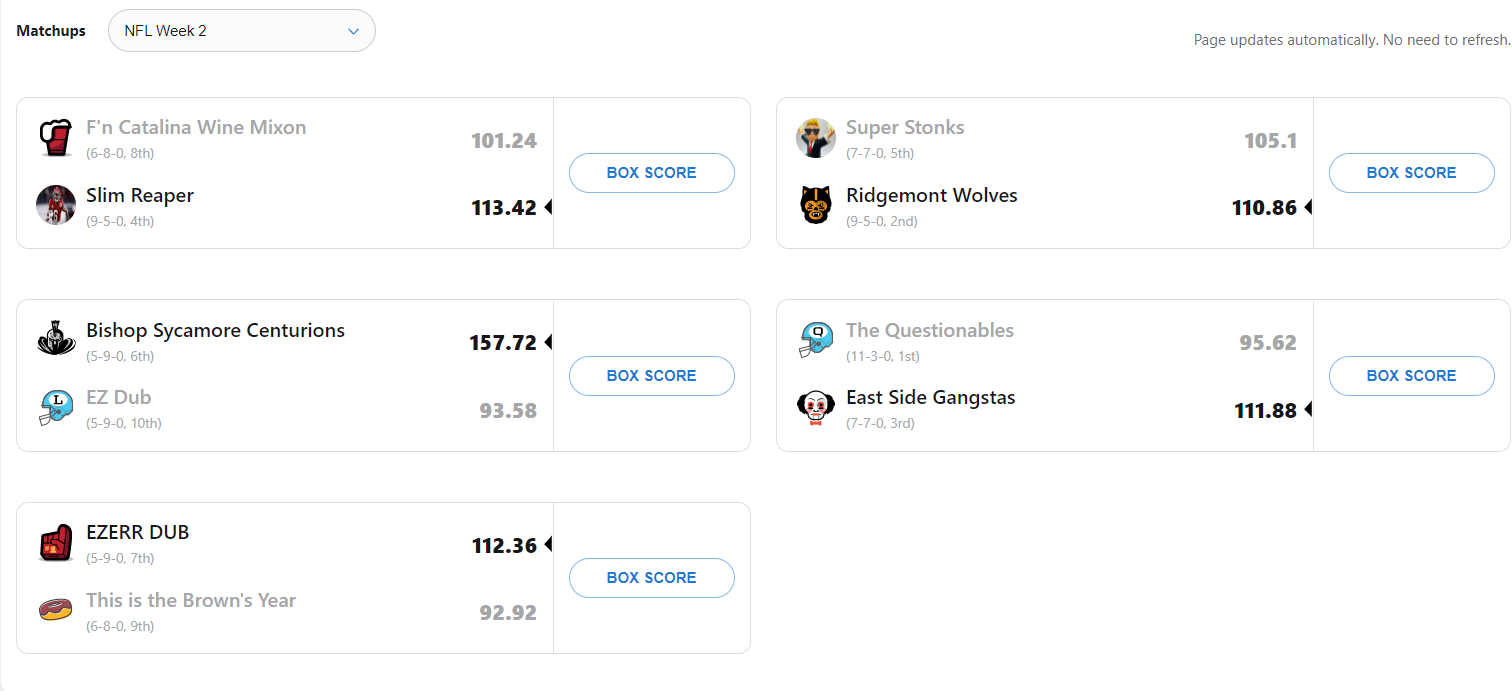Open Box Score for Bishop Sycamore Centurions matchup

coord(651,376)
